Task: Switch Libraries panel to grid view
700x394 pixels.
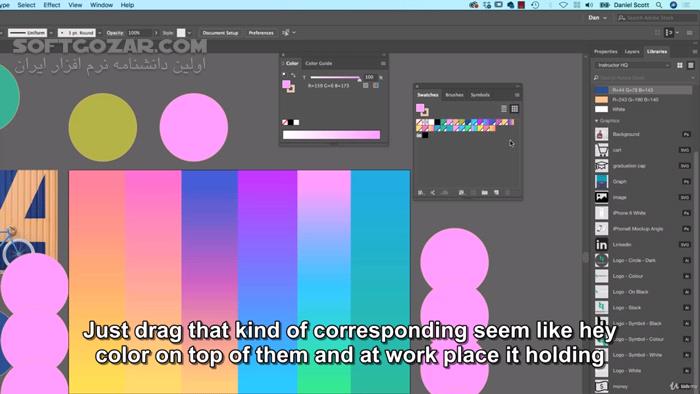Action: click(680, 65)
